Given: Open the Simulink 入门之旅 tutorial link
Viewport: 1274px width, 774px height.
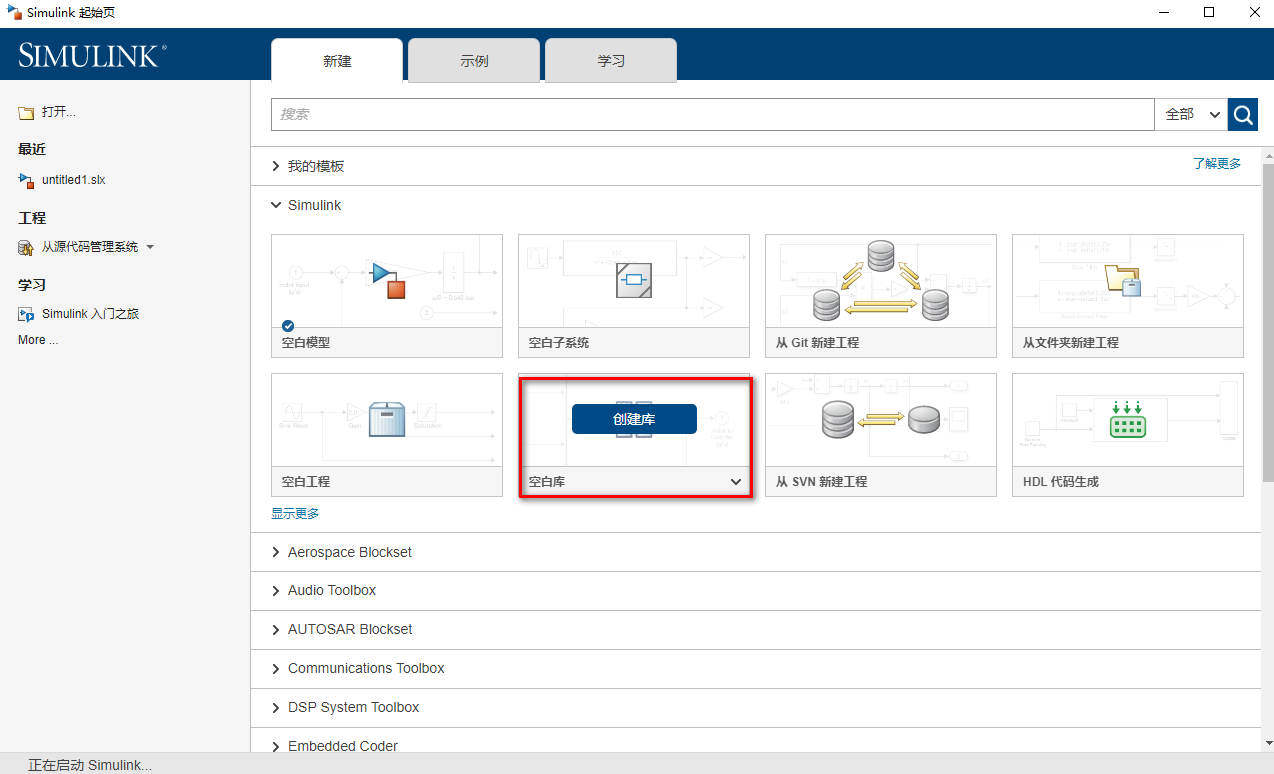Looking at the screenshot, I should (x=90, y=314).
